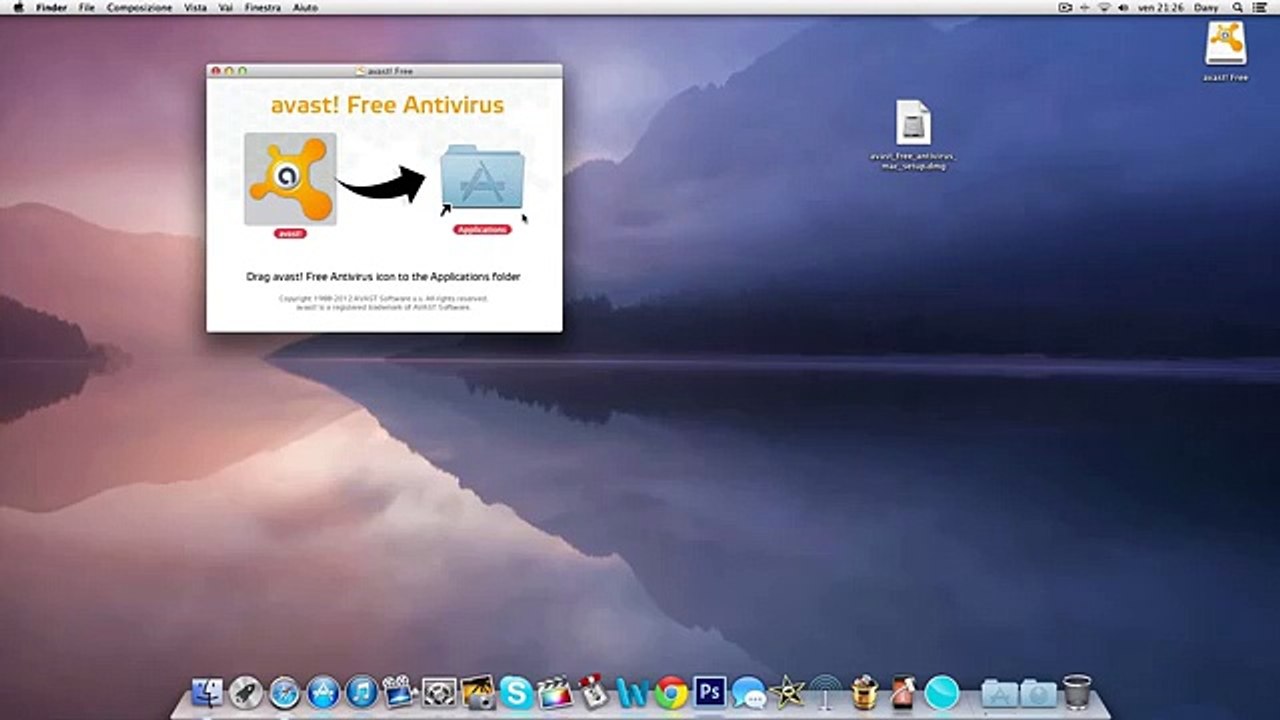Viewport: 1280px width, 720px height.
Task: Click the 'Drag avast! Free Antivirus icon' instruction text
Action: tap(384, 276)
